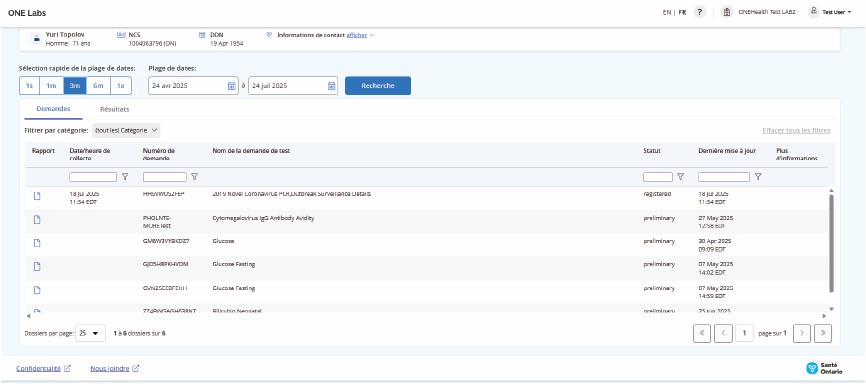866x384 pixels.
Task: Select the 1a quick date range
Action: [x=121, y=86]
